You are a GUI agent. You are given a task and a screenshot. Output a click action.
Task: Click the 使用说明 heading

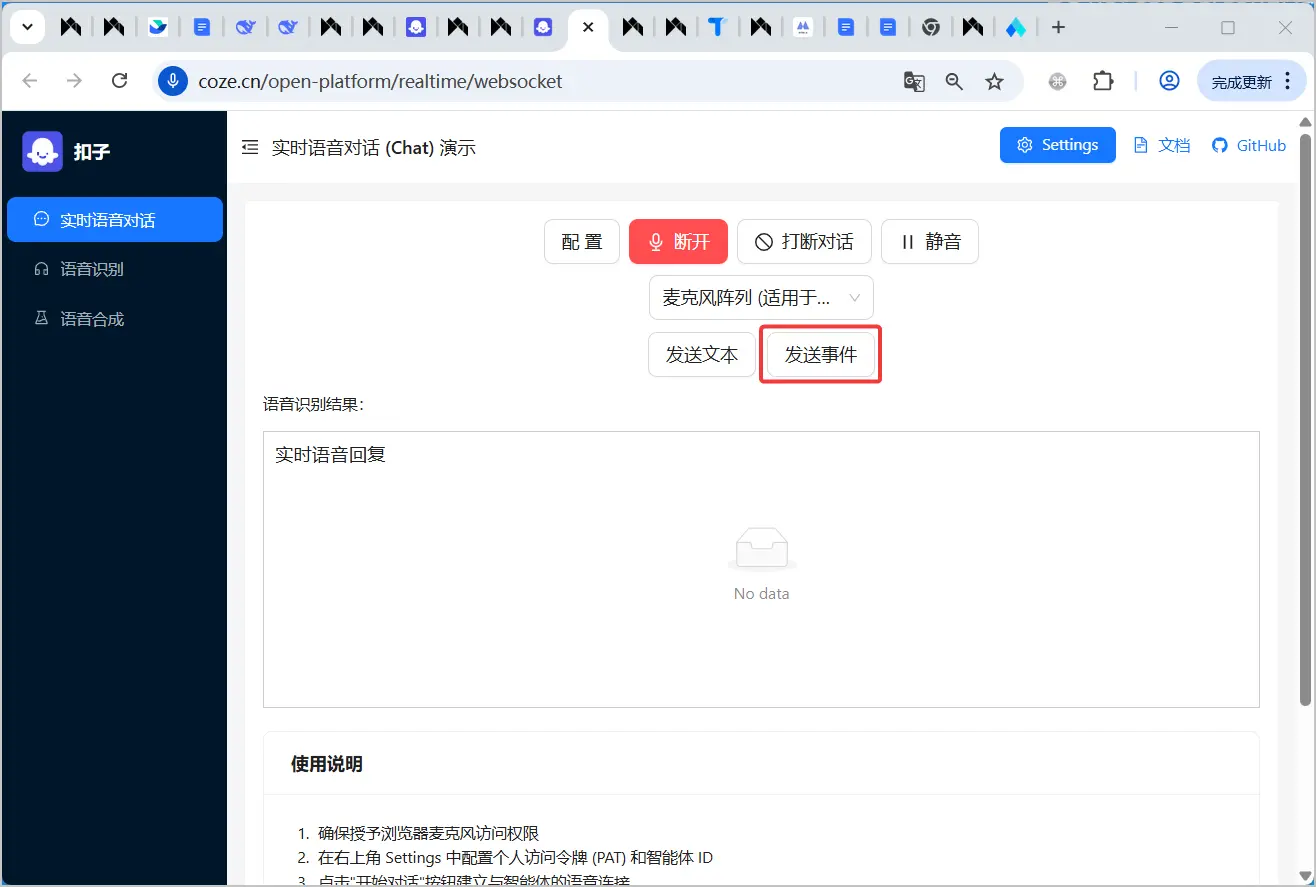pyautogui.click(x=327, y=764)
